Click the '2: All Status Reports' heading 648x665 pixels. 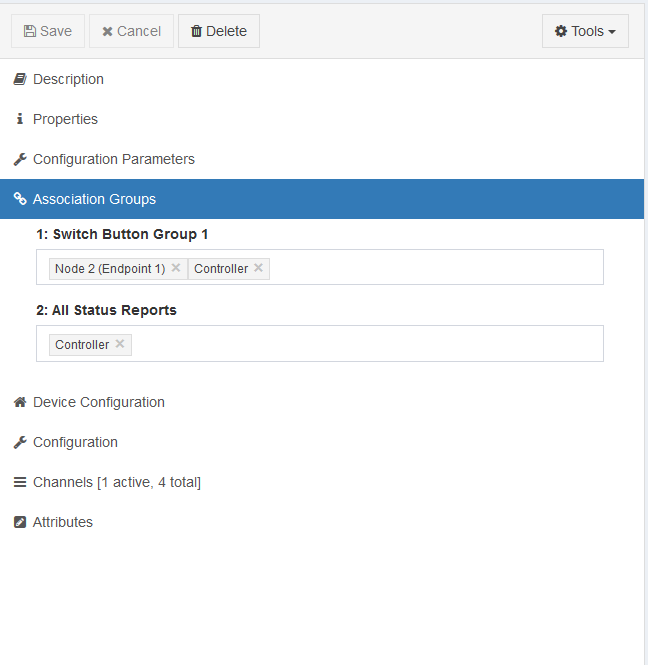(106, 310)
